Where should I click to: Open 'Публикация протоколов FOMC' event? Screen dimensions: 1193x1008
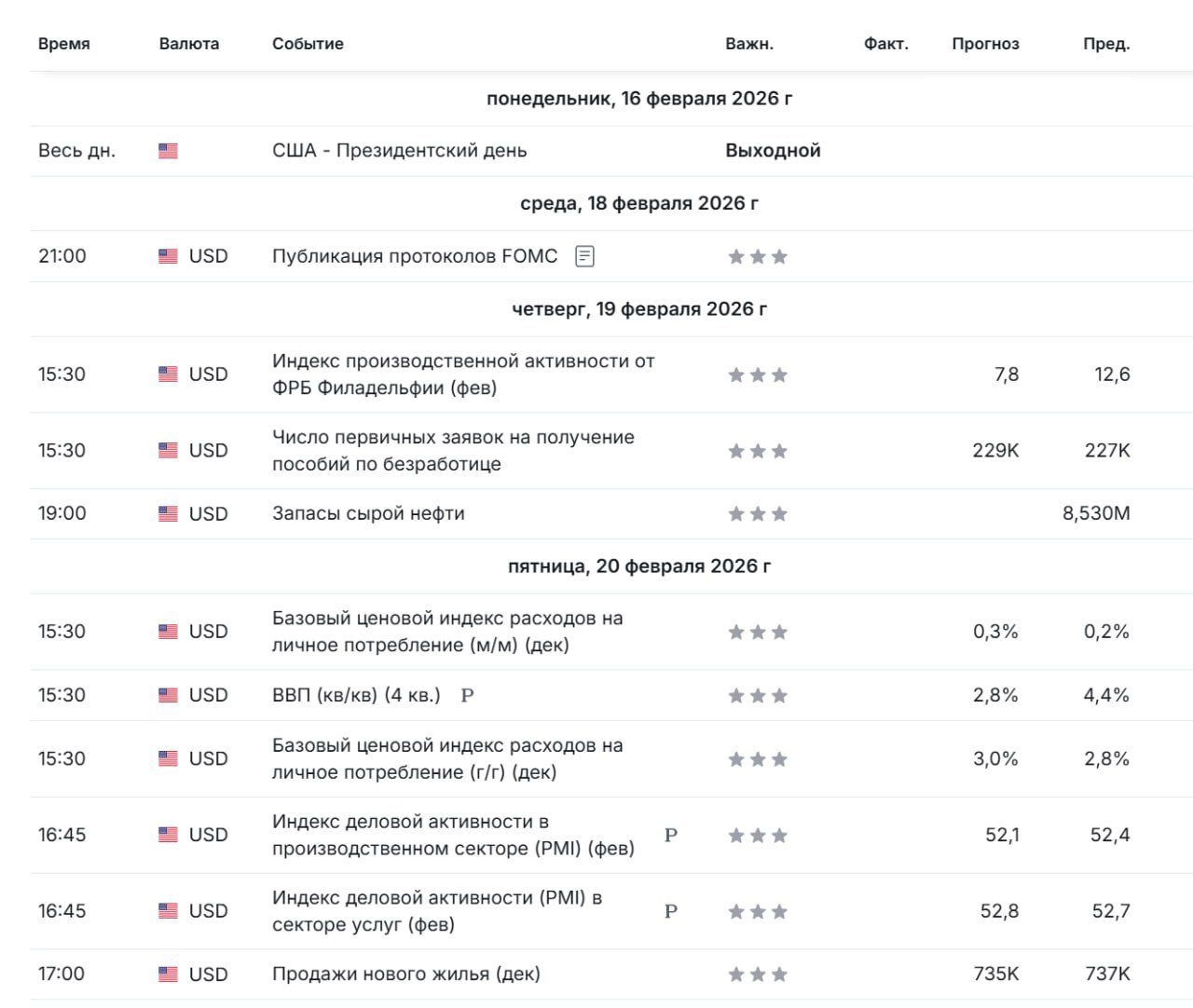[x=415, y=256]
